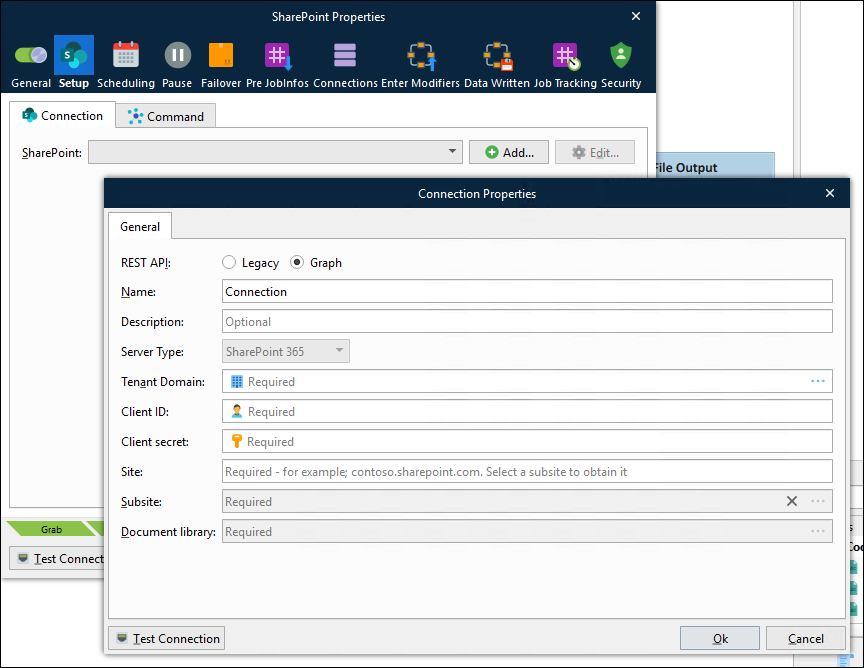Open the Pre JobInfos icon
This screenshot has width=864, height=668.
point(278,56)
